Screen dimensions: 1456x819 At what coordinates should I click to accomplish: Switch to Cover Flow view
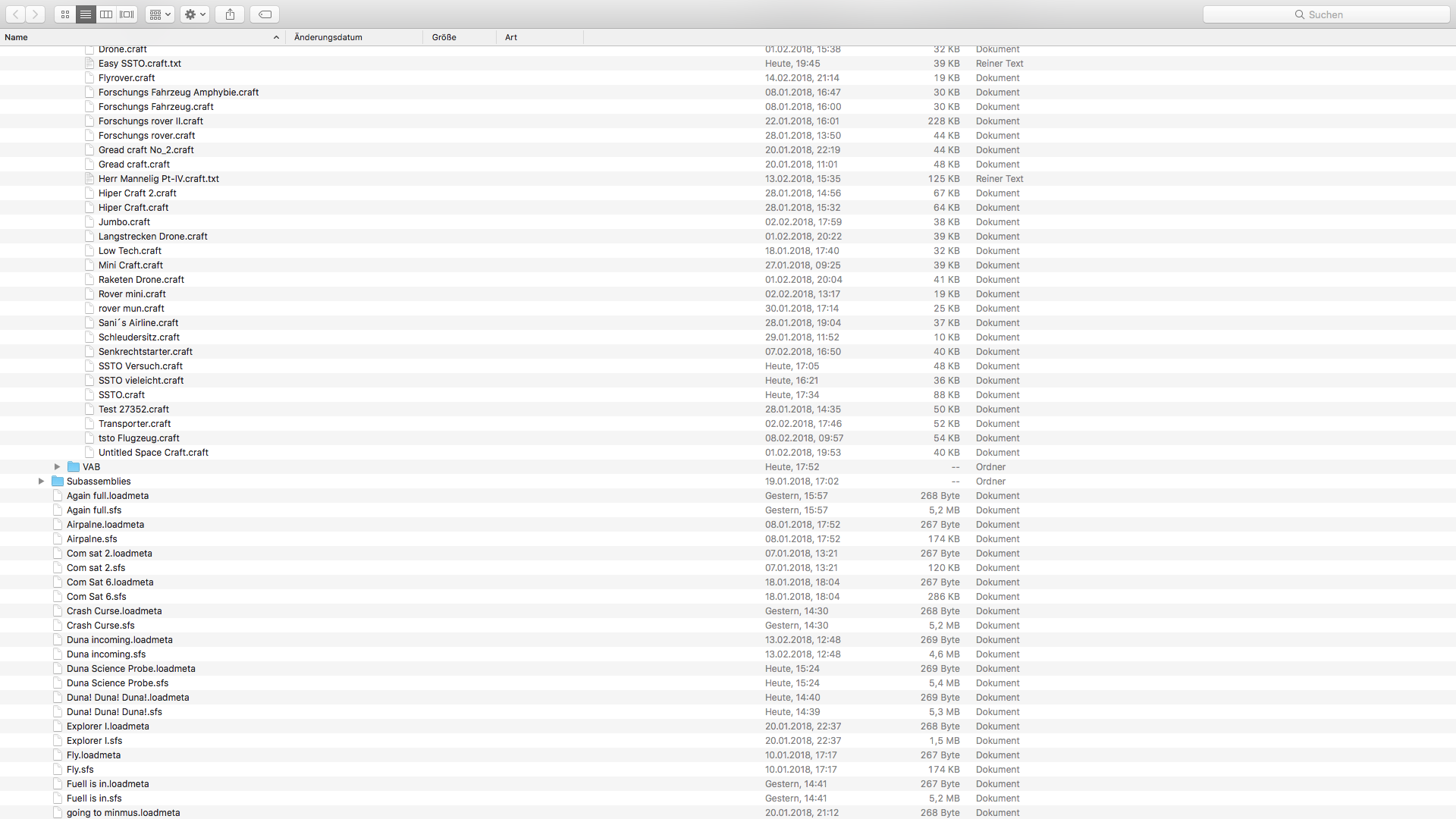coord(127,14)
